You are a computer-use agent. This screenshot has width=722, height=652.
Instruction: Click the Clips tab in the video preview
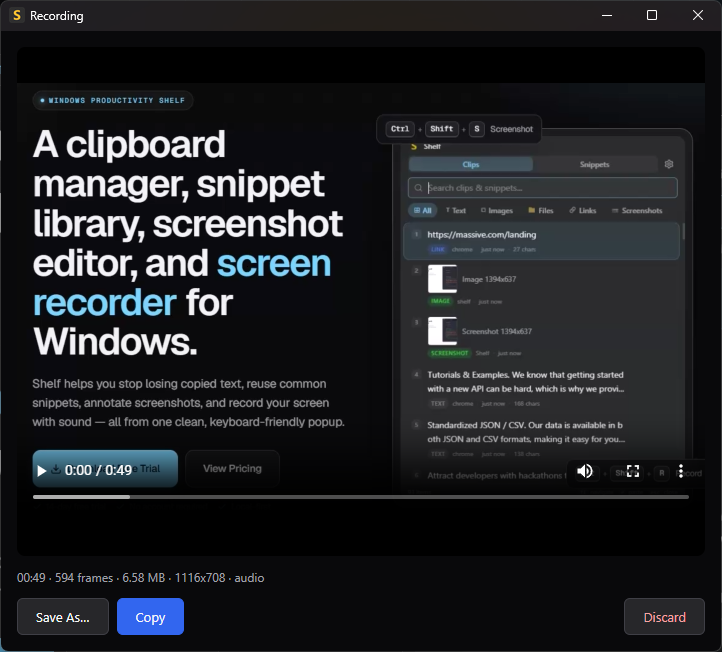pyautogui.click(x=471, y=164)
